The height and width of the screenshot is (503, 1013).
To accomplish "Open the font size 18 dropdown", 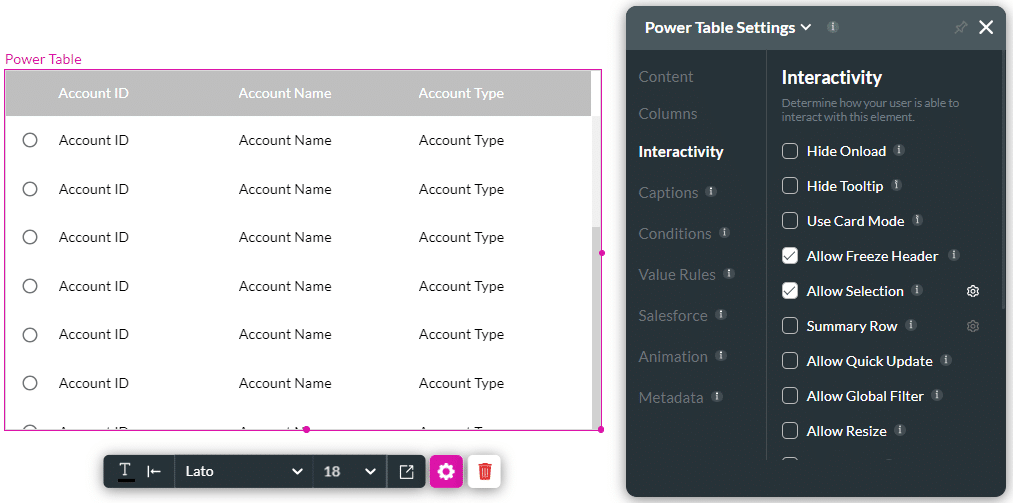I will (349, 471).
